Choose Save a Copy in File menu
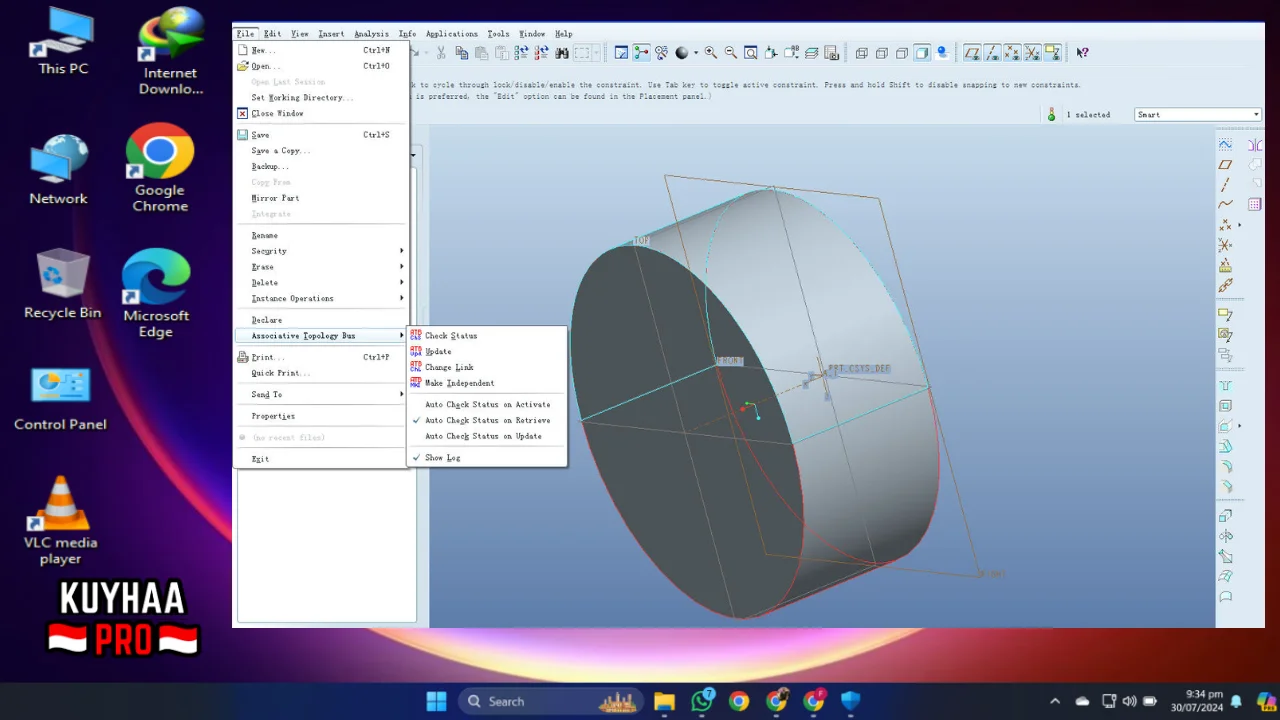1280x720 pixels. coord(321,150)
